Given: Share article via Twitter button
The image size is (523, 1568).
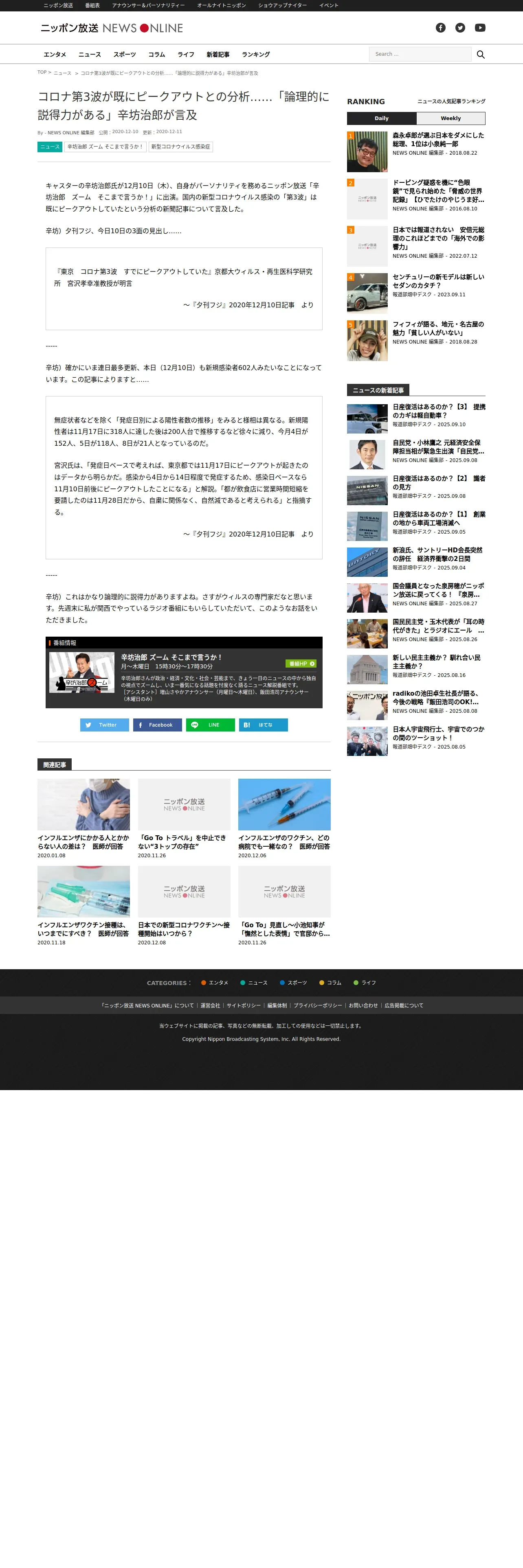Looking at the screenshot, I should coord(104,725).
